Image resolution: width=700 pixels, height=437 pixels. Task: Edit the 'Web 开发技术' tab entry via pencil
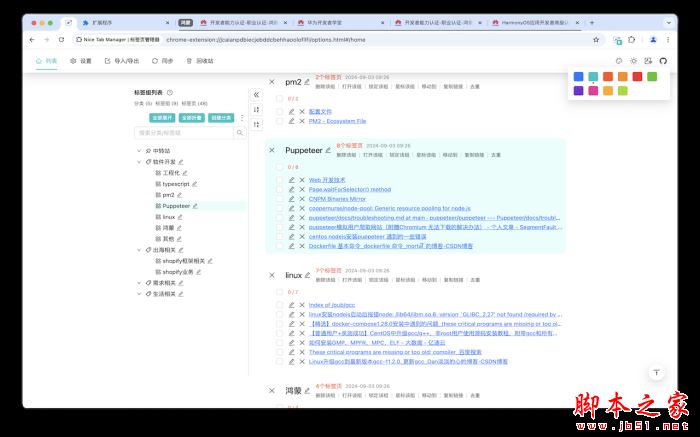292,180
